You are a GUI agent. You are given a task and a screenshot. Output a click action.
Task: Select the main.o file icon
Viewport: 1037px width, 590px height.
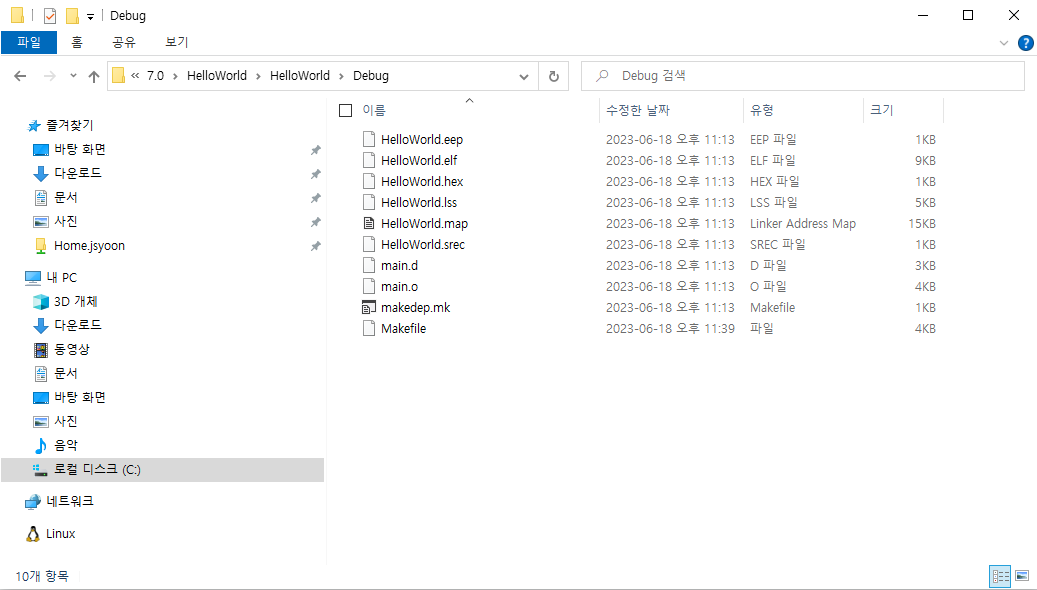point(369,286)
